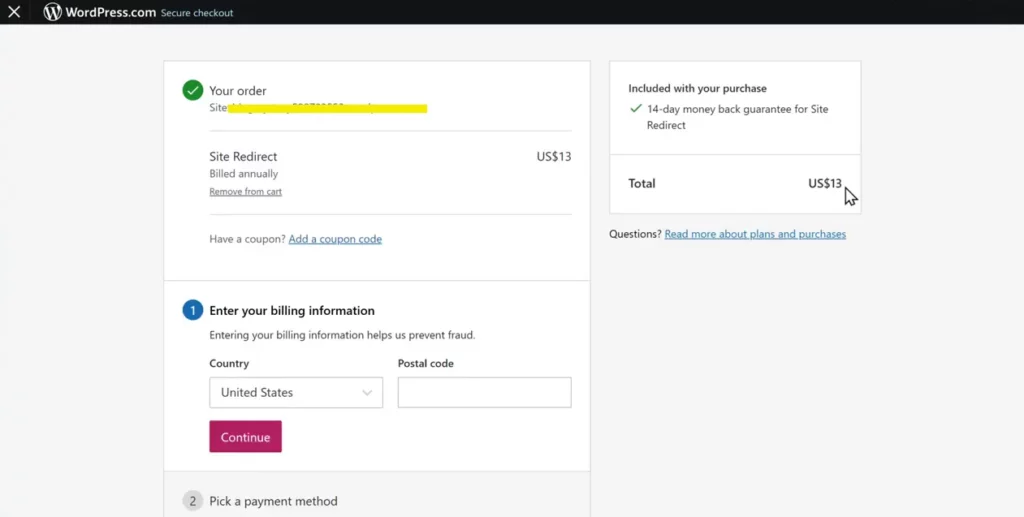Click the US$13 price next to Site Redirect

click(x=554, y=157)
